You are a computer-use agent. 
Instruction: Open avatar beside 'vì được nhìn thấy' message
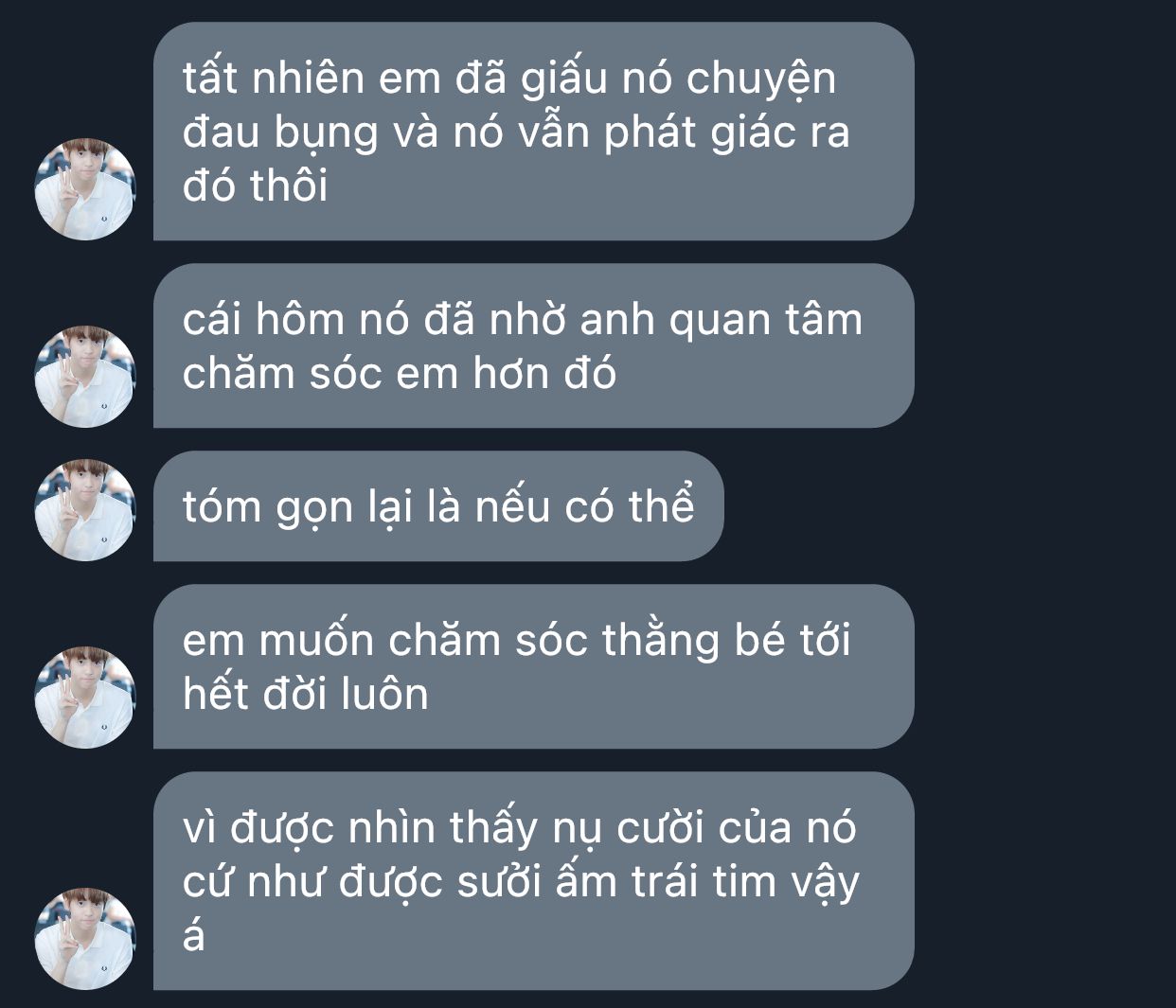(x=85, y=939)
